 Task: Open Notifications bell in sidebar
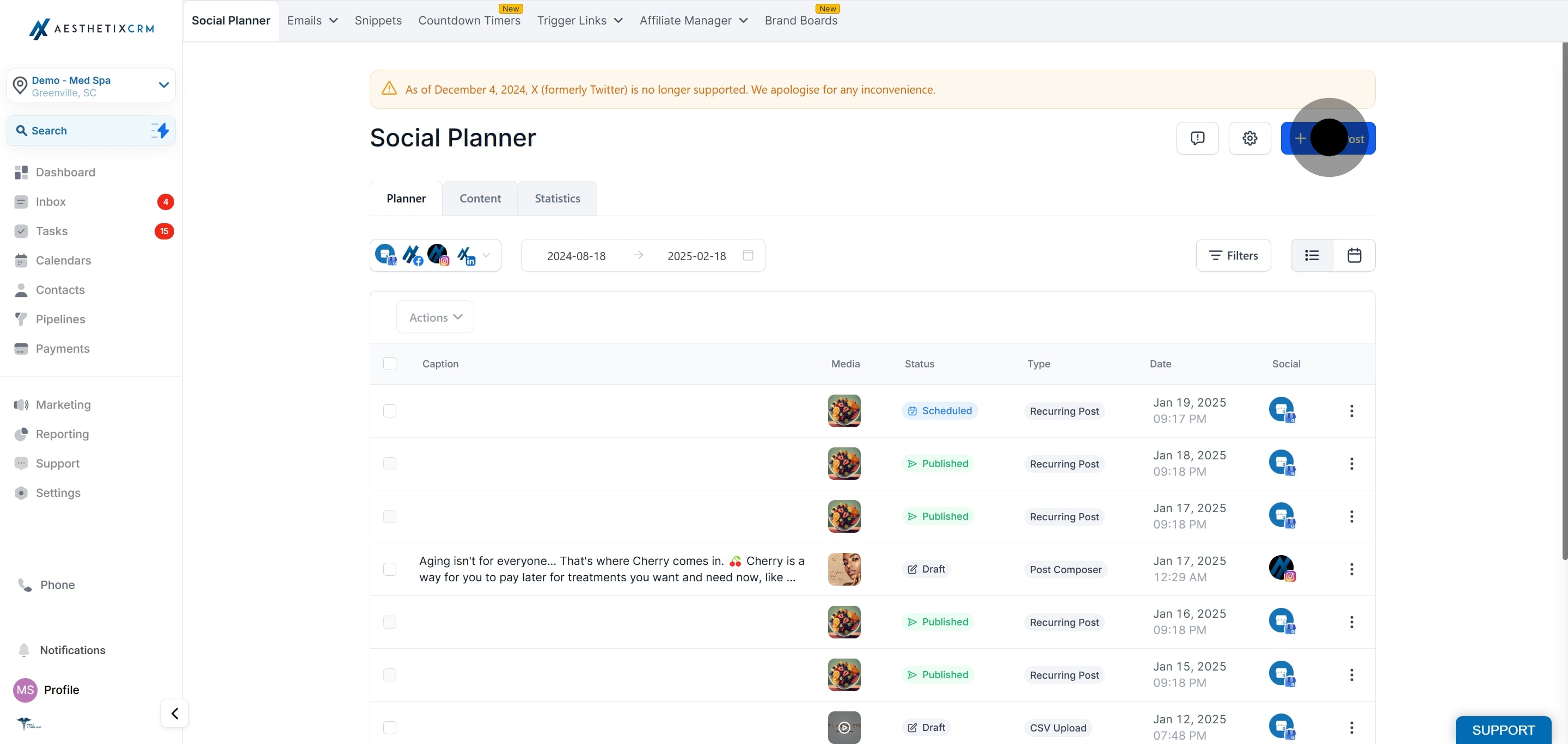tap(24, 650)
